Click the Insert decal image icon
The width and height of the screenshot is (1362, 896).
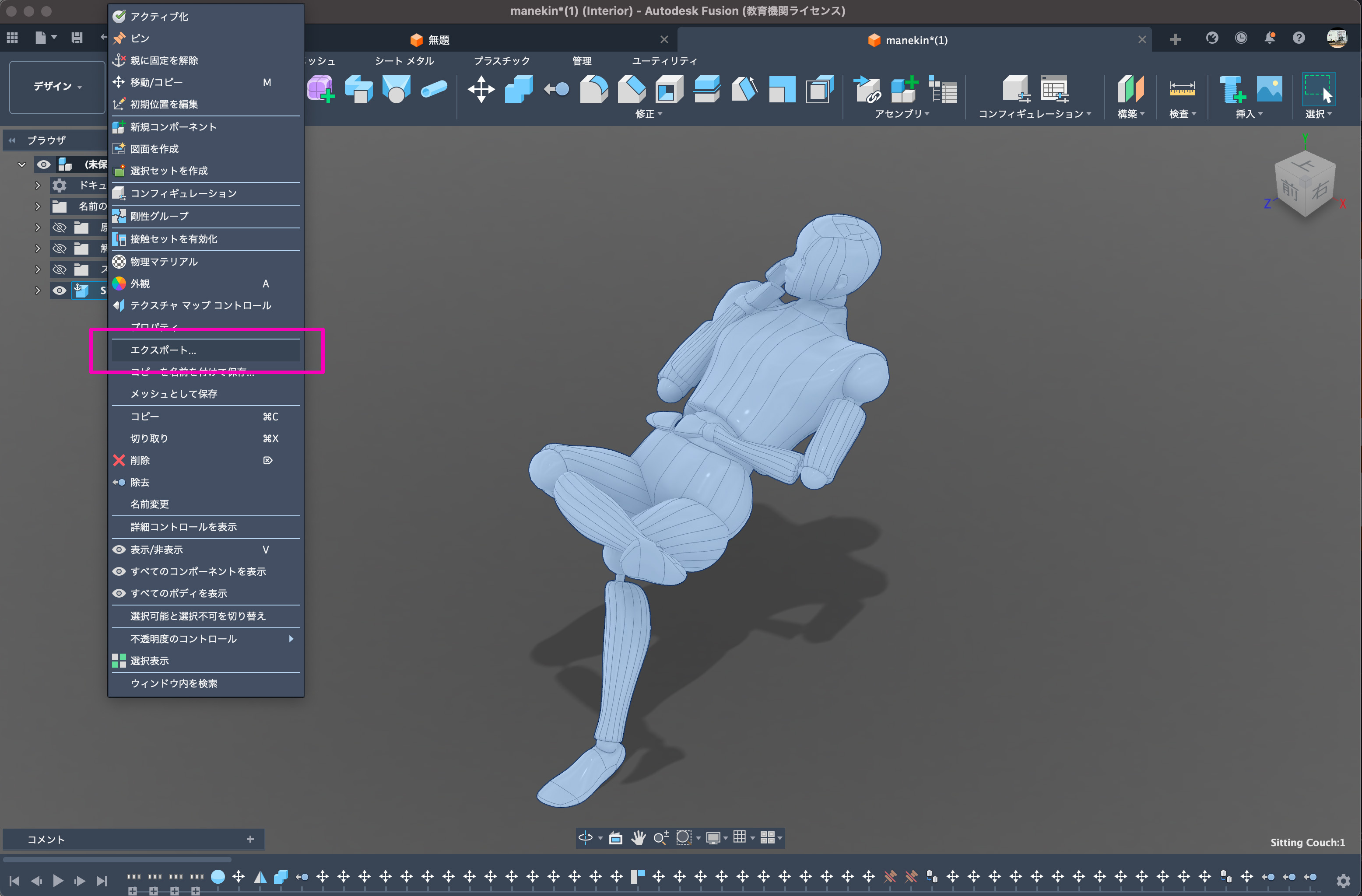point(1269,89)
